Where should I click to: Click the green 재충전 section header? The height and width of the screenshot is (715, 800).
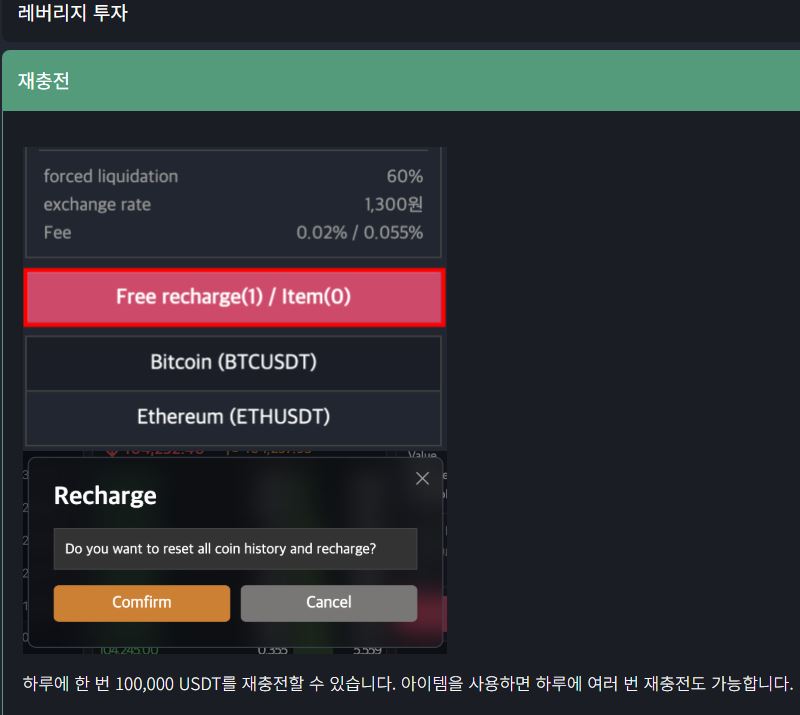pos(400,81)
